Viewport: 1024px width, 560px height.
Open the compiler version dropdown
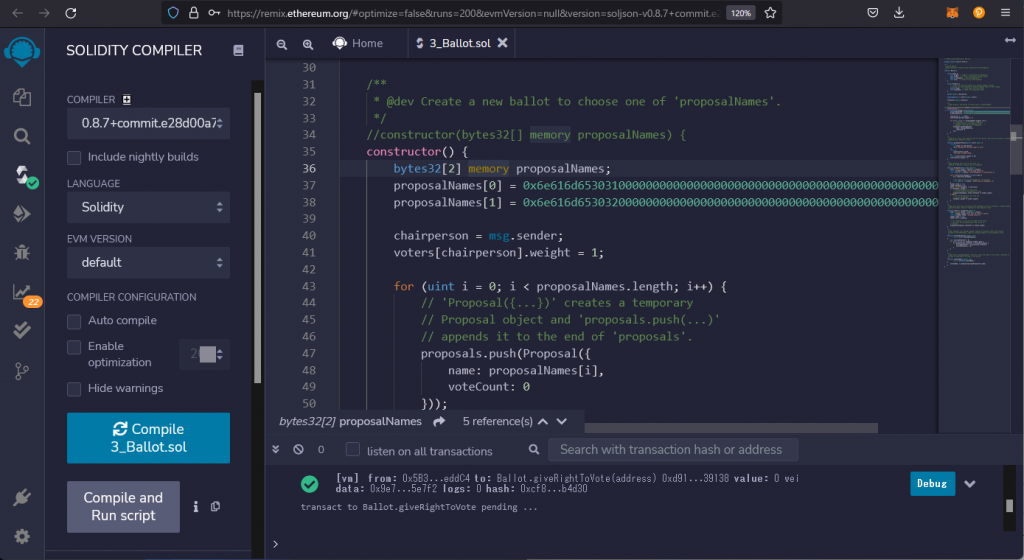point(148,124)
